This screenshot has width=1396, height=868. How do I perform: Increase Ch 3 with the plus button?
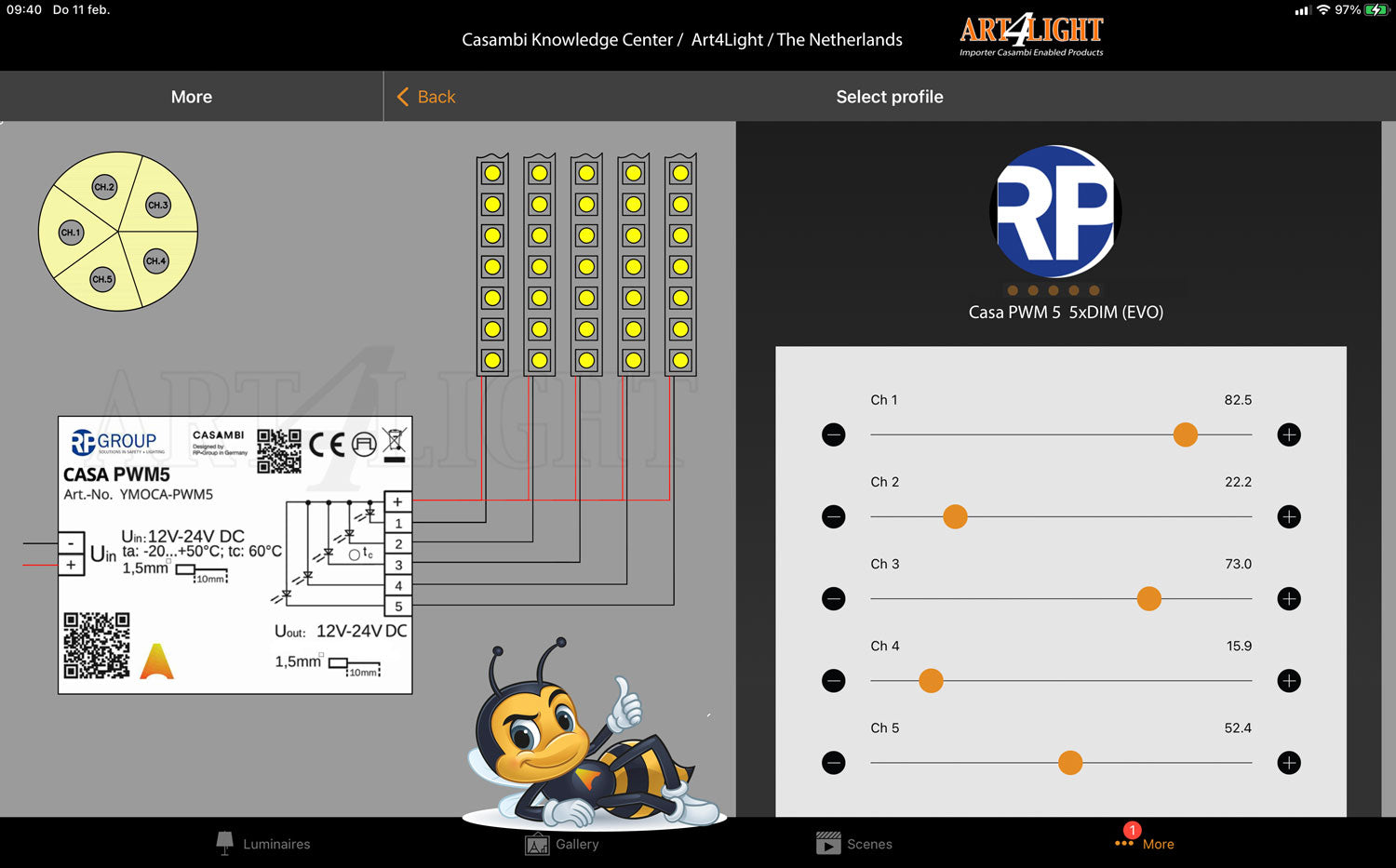click(1289, 598)
